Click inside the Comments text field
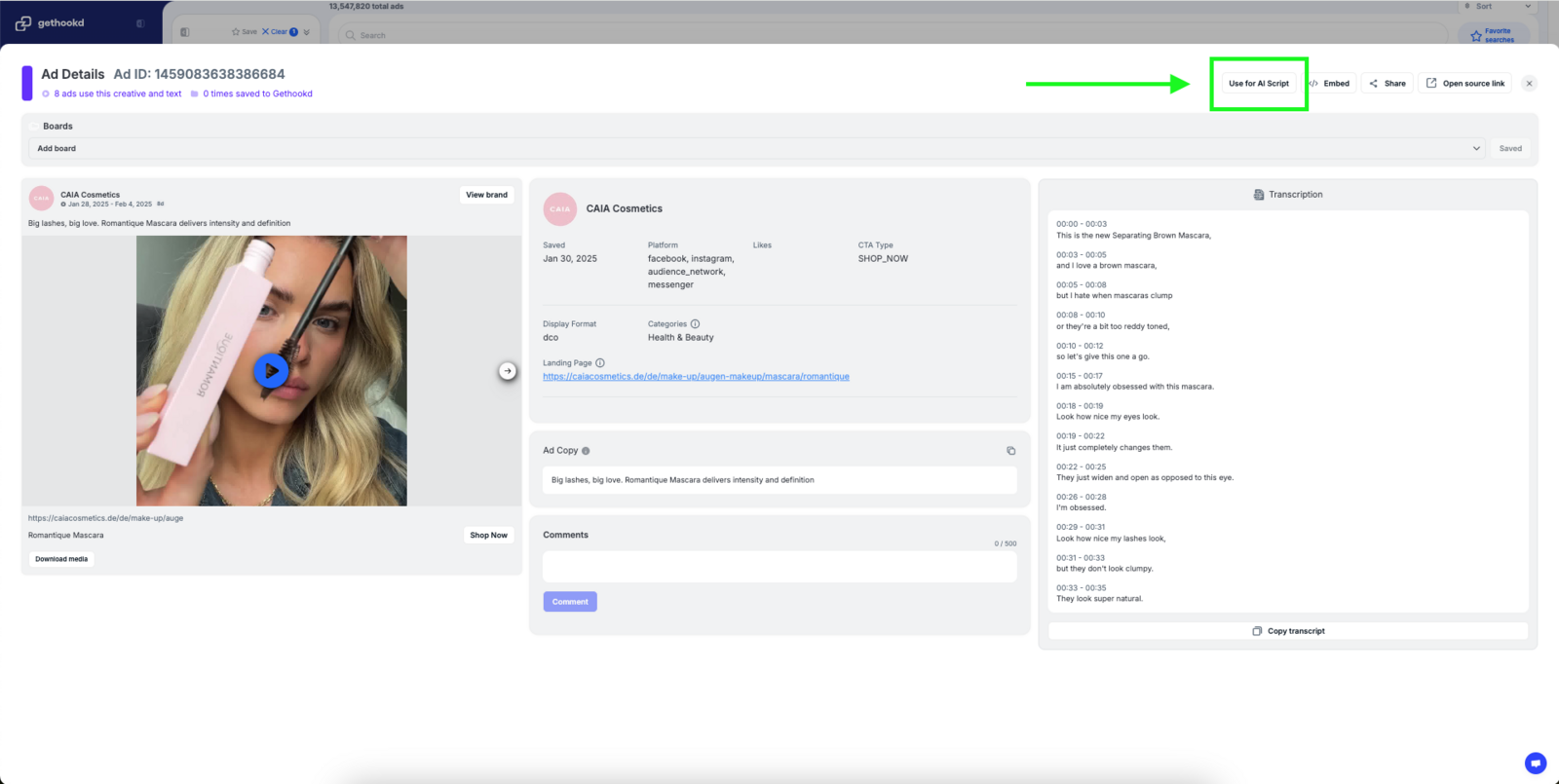The image size is (1559, 784). [x=779, y=567]
